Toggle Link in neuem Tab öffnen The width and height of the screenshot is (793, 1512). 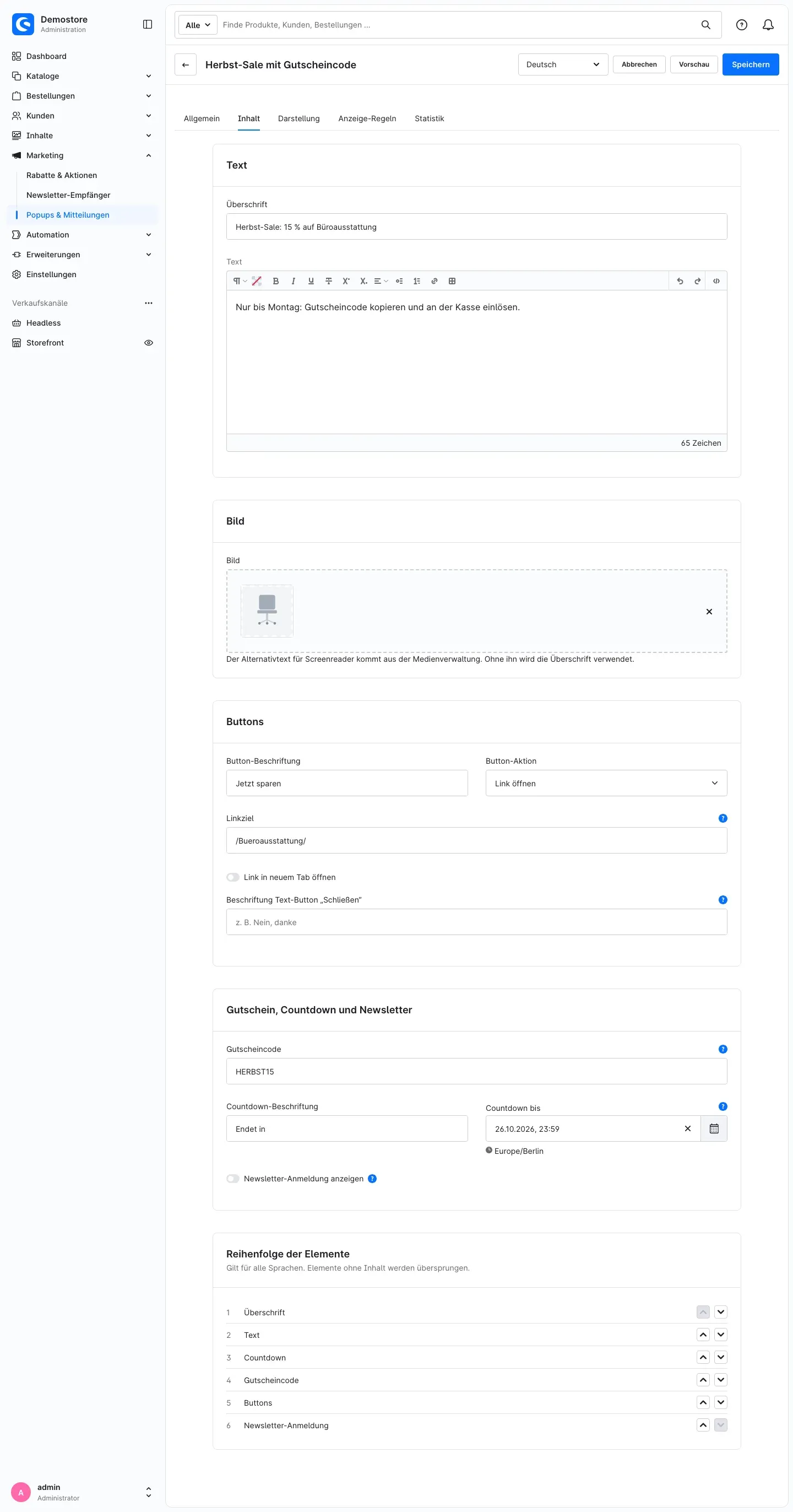point(233,877)
